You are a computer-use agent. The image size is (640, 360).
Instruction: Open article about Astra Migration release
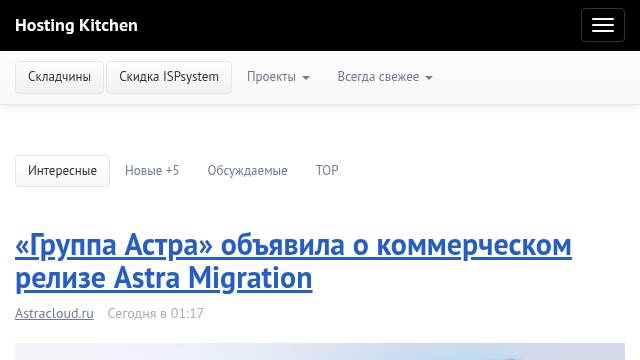[293, 262]
